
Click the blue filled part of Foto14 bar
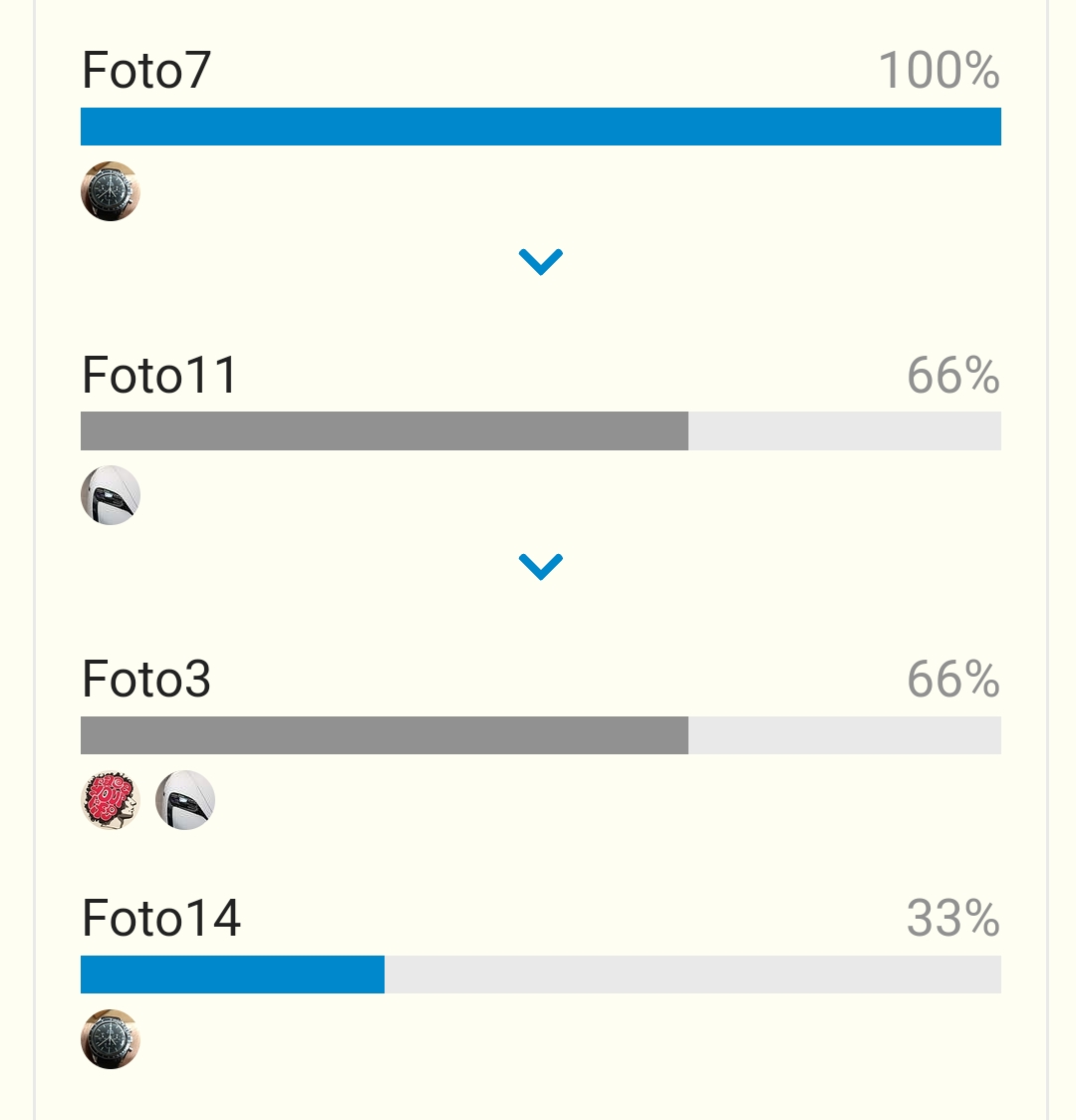click(x=232, y=975)
